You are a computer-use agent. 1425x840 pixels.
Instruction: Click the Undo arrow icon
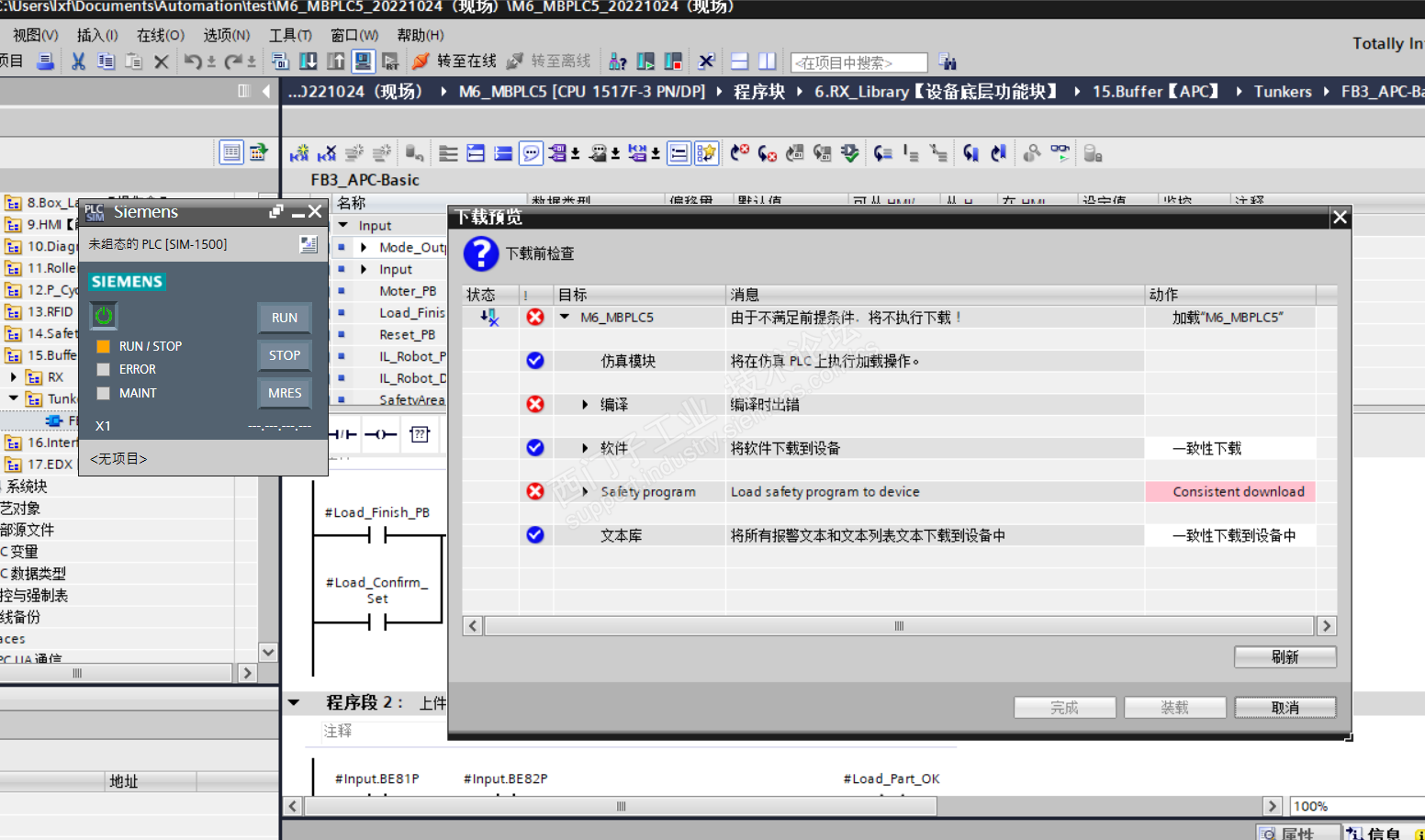tap(192, 62)
